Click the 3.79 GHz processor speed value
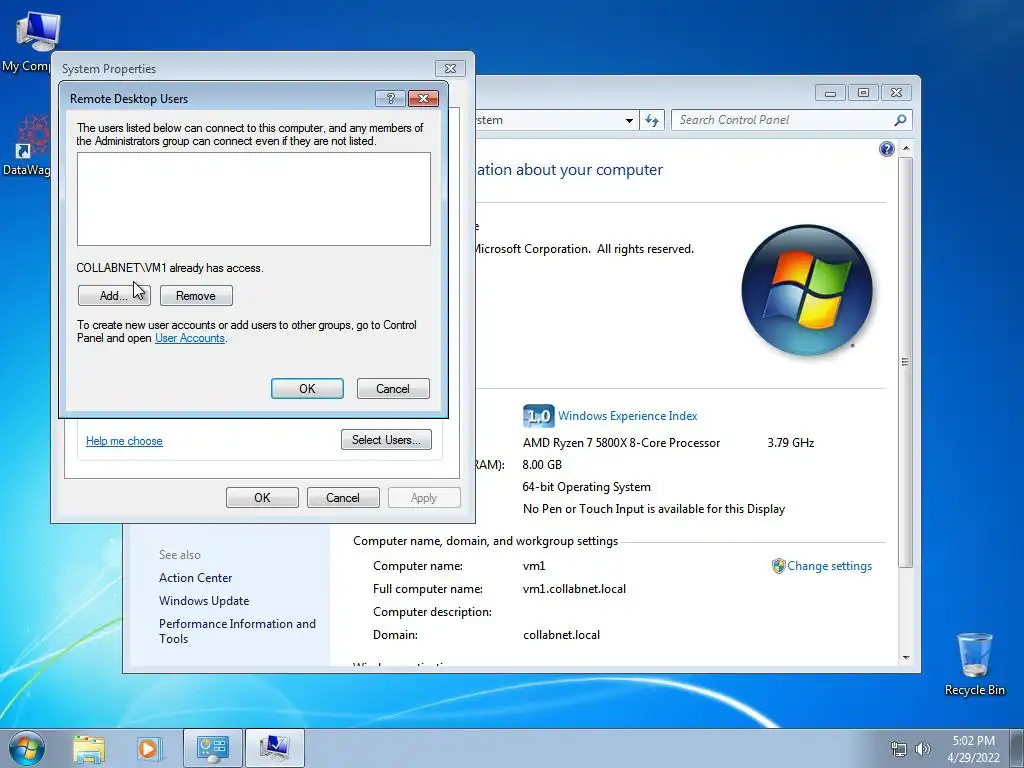The image size is (1024, 768). [x=790, y=443]
